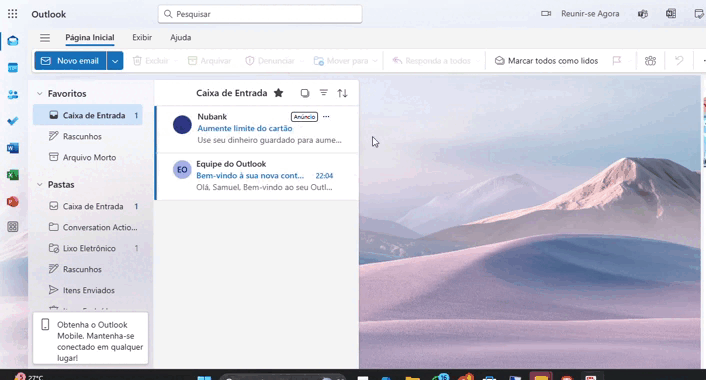Click Marcar todos como lidos button
The width and height of the screenshot is (706, 380).
pos(546,61)
